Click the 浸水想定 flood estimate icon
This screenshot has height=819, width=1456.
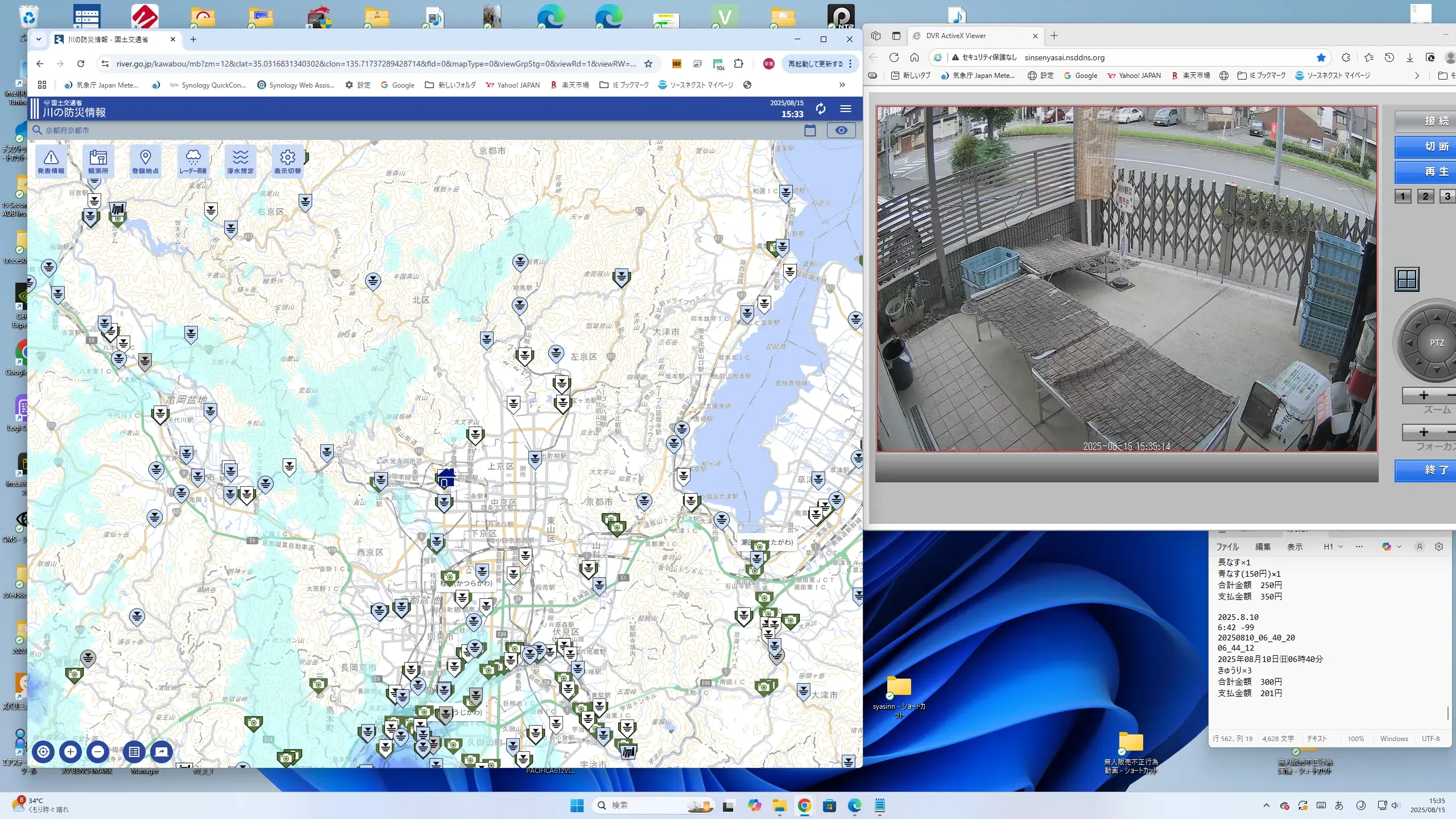pos(240,161)
